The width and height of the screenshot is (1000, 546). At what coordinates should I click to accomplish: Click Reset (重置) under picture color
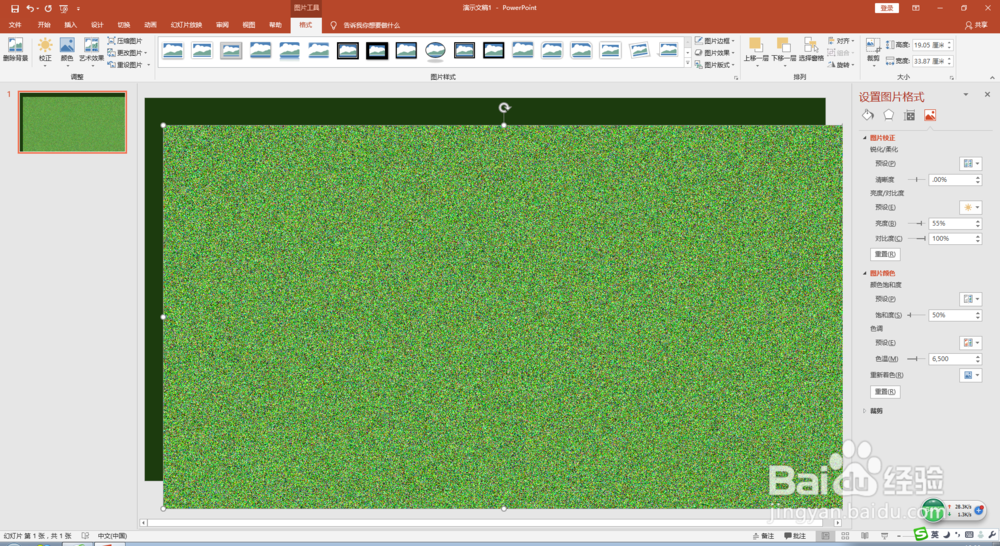point(885,392)
